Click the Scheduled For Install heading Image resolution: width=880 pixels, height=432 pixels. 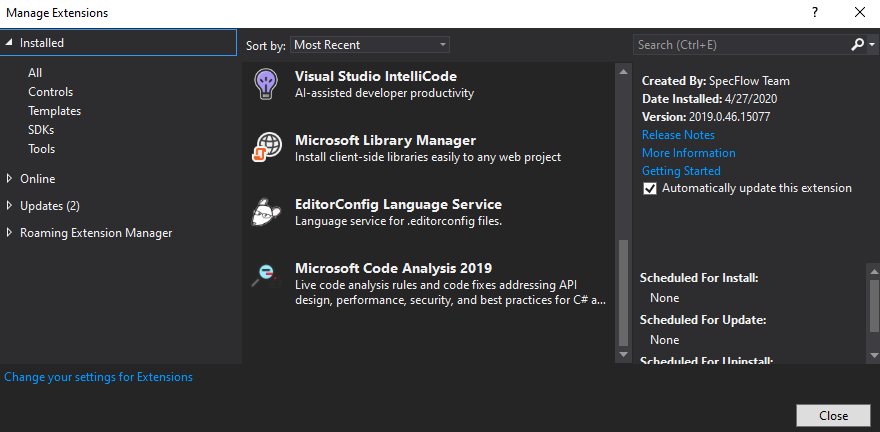click(x=699, y=278)
